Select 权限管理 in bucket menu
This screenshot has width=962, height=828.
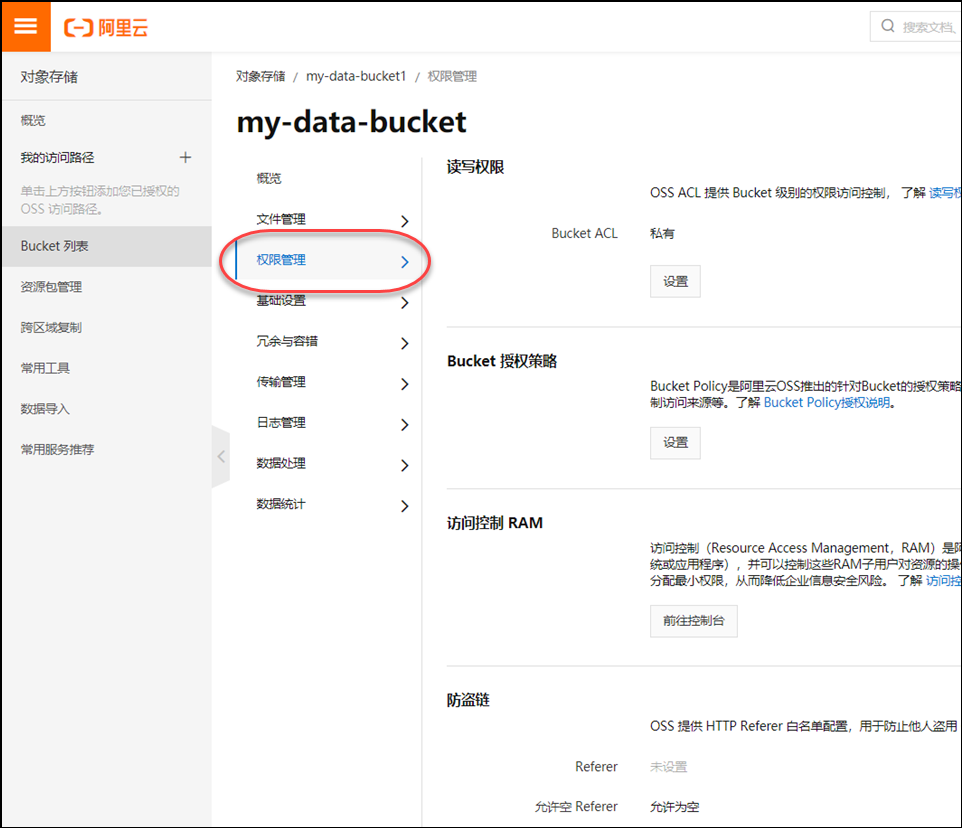click(x=282, y=260)
